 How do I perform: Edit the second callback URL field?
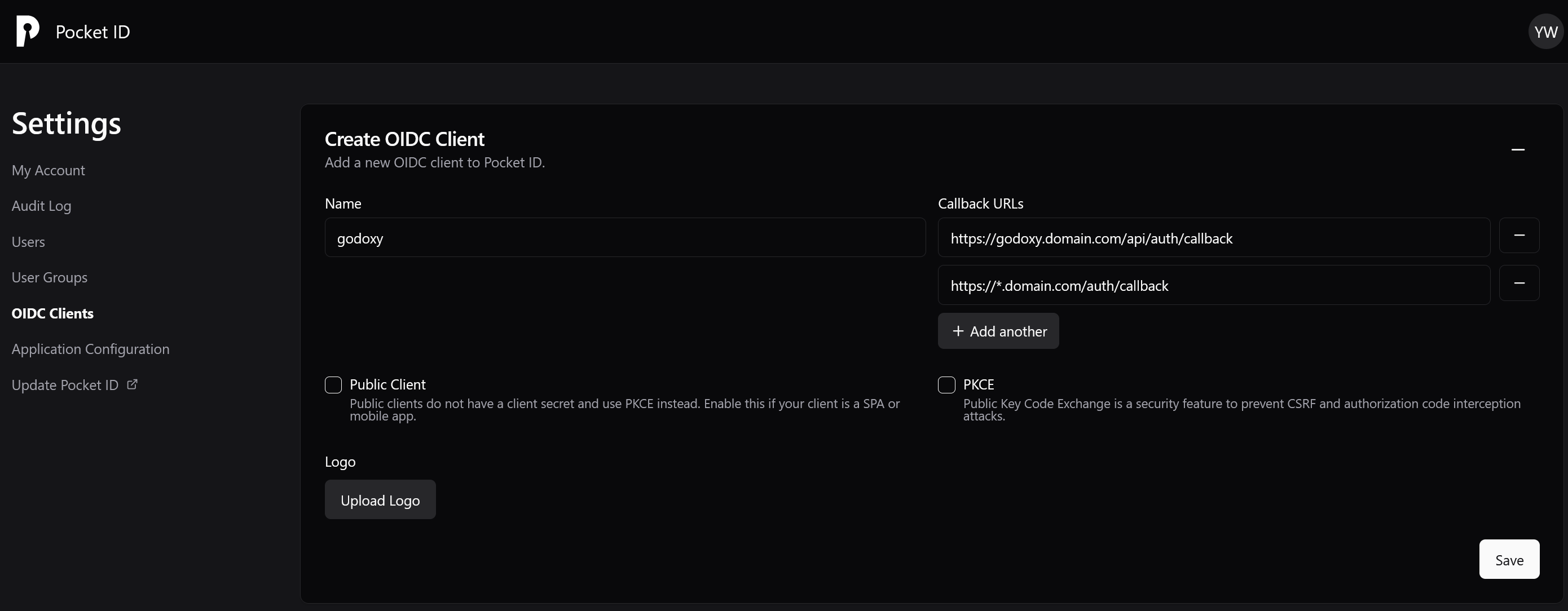1213,285
